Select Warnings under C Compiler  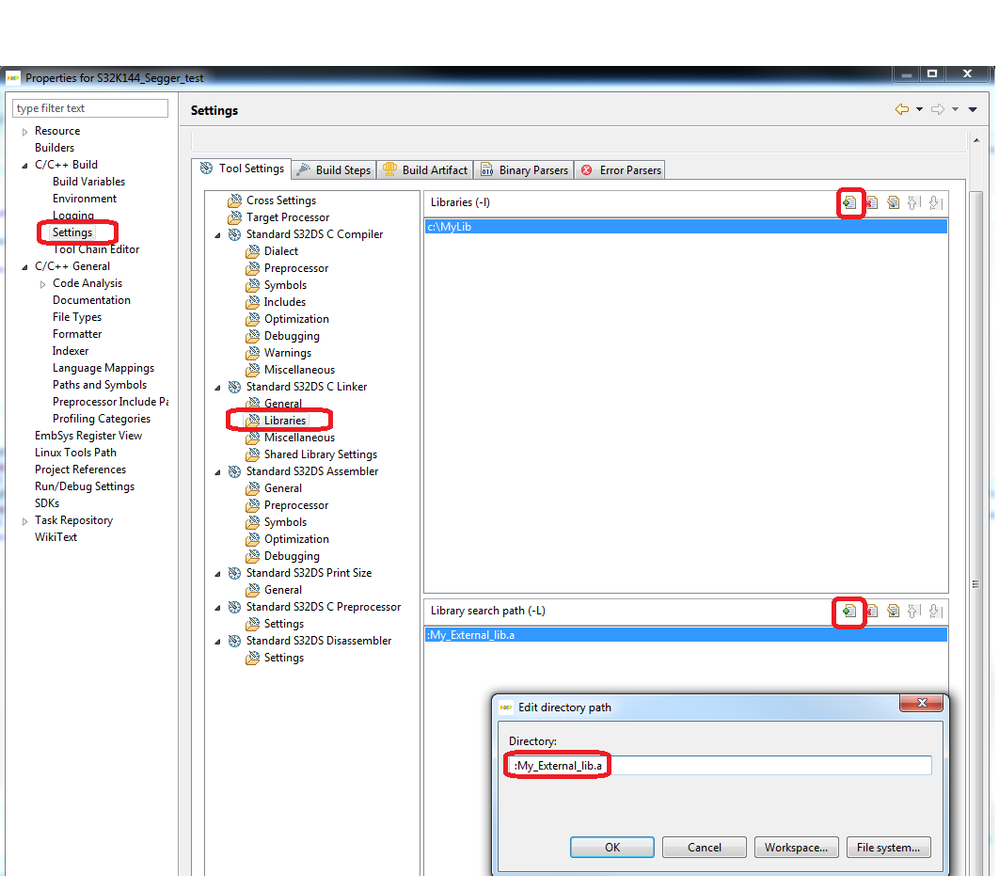[x=287, y=352]
